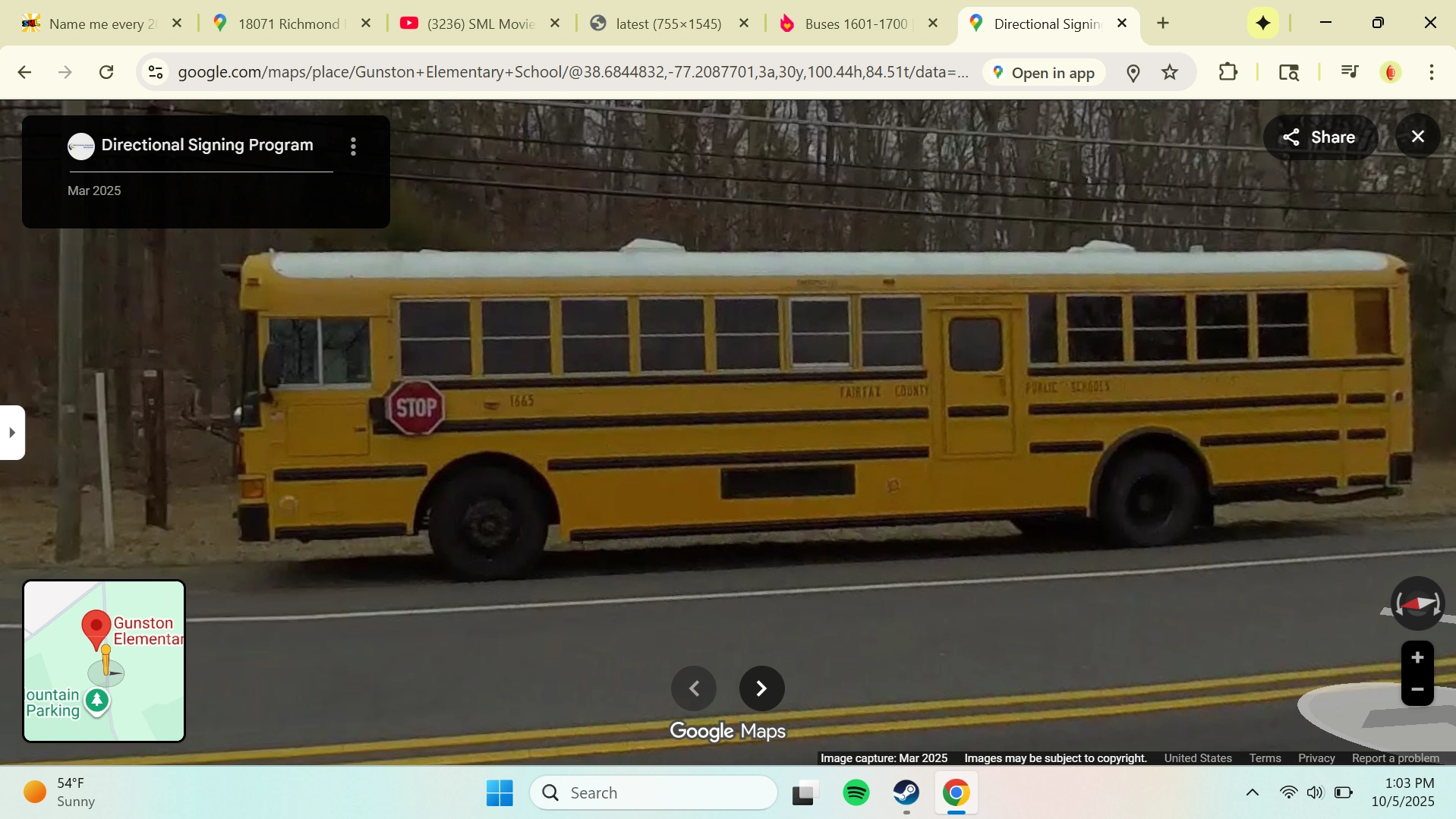Expand the collapsed side panel arrow
This screenshot has height=819, width=1456.
[x=12, y=433]
